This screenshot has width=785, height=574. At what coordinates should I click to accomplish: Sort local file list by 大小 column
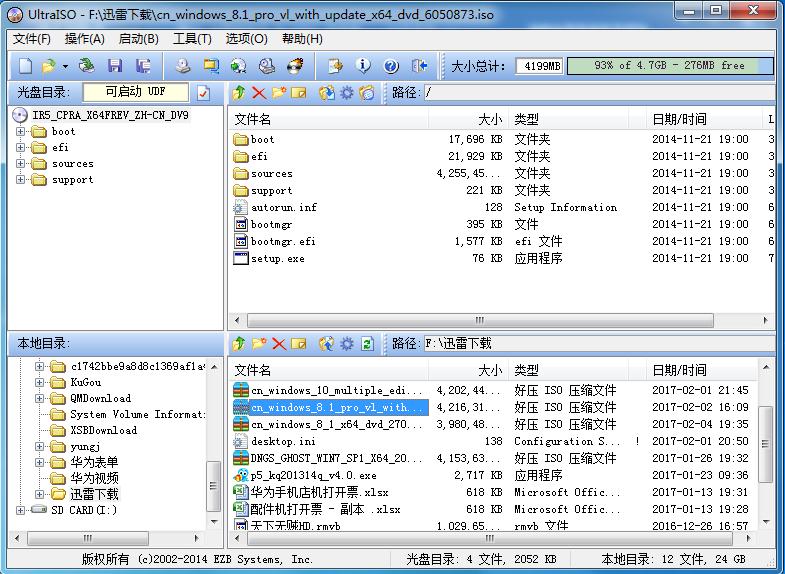[x=469, y=370]
